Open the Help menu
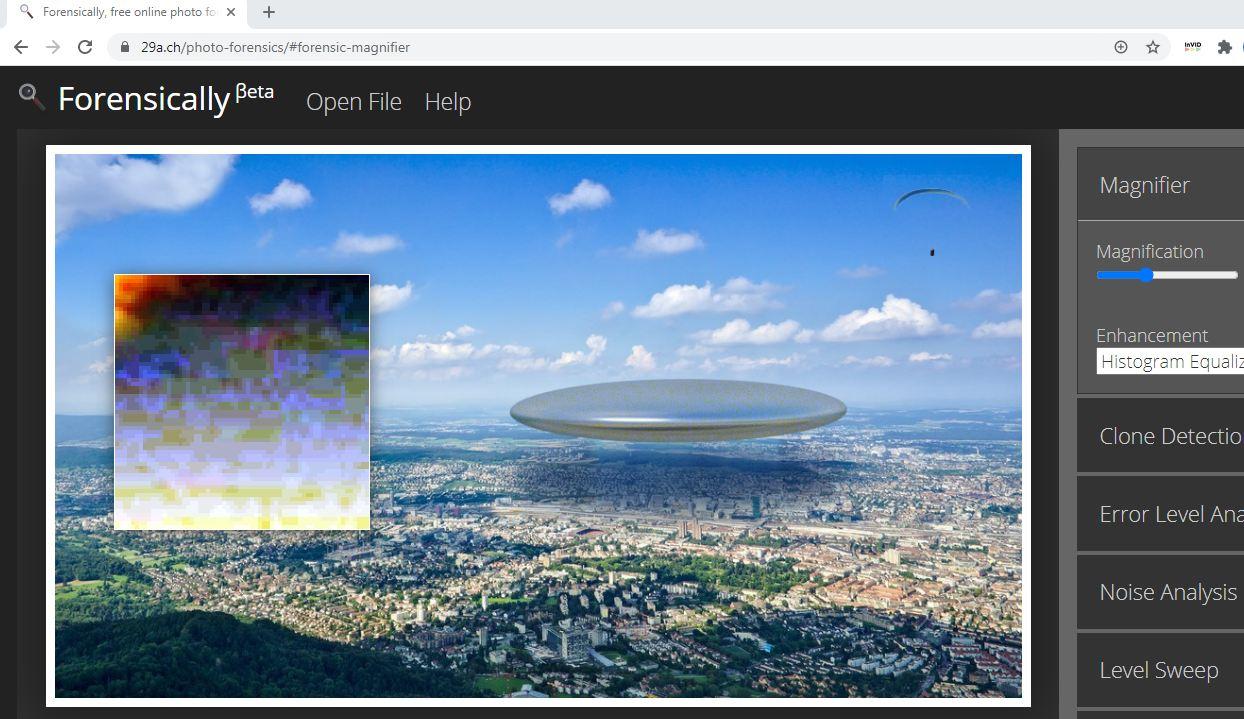Viewport: 1244px width, 719px height. pos(447,101)
